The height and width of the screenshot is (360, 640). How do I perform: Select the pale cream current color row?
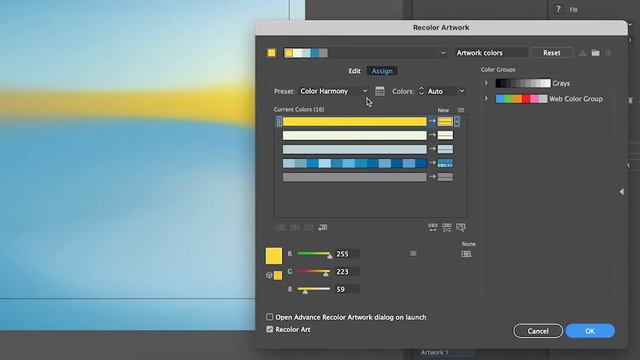(x=355, y=135)
